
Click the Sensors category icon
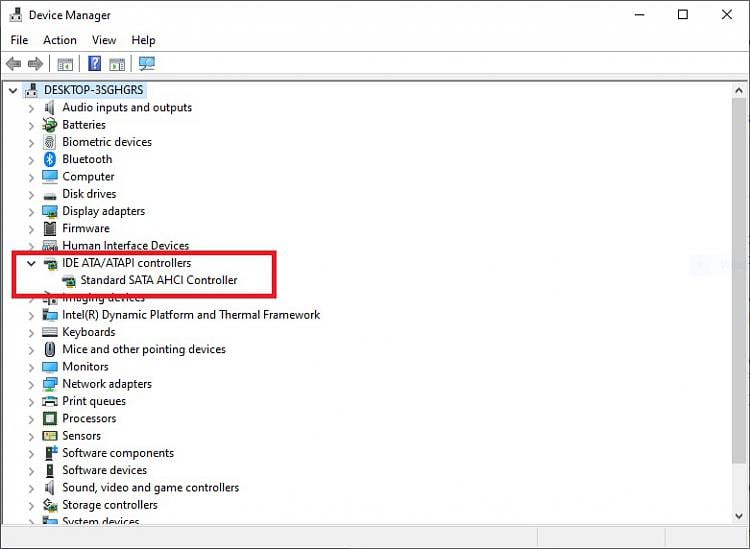coord(50,436)
